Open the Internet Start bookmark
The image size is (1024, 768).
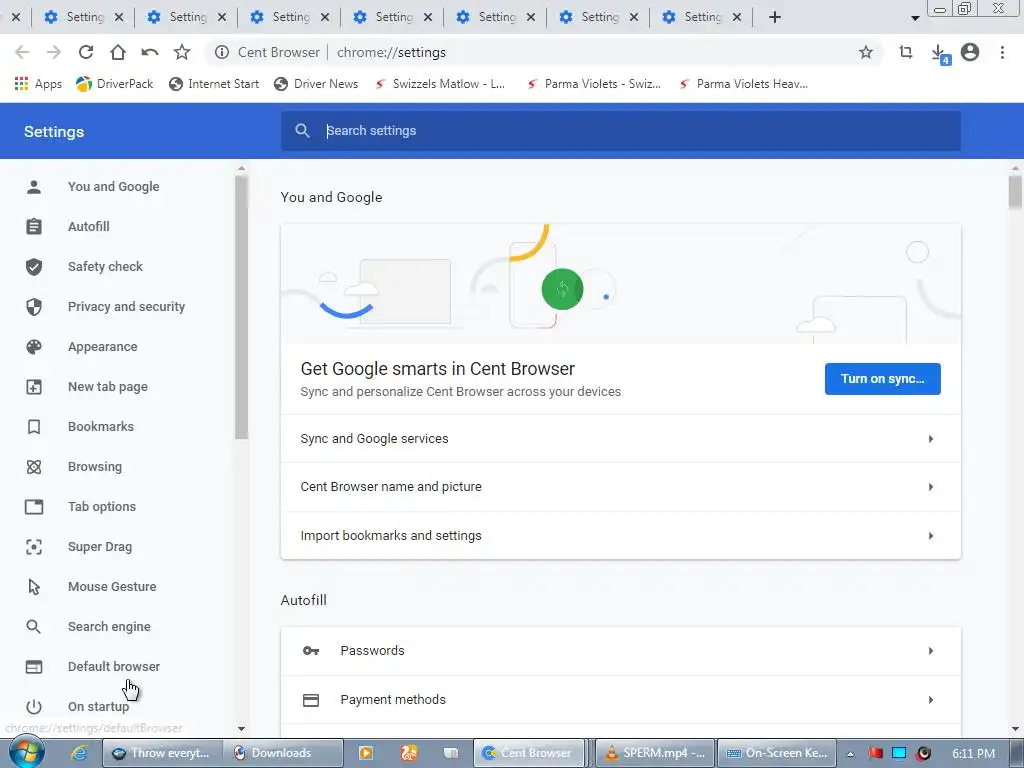pyautogui.click(x=214, y=84)
